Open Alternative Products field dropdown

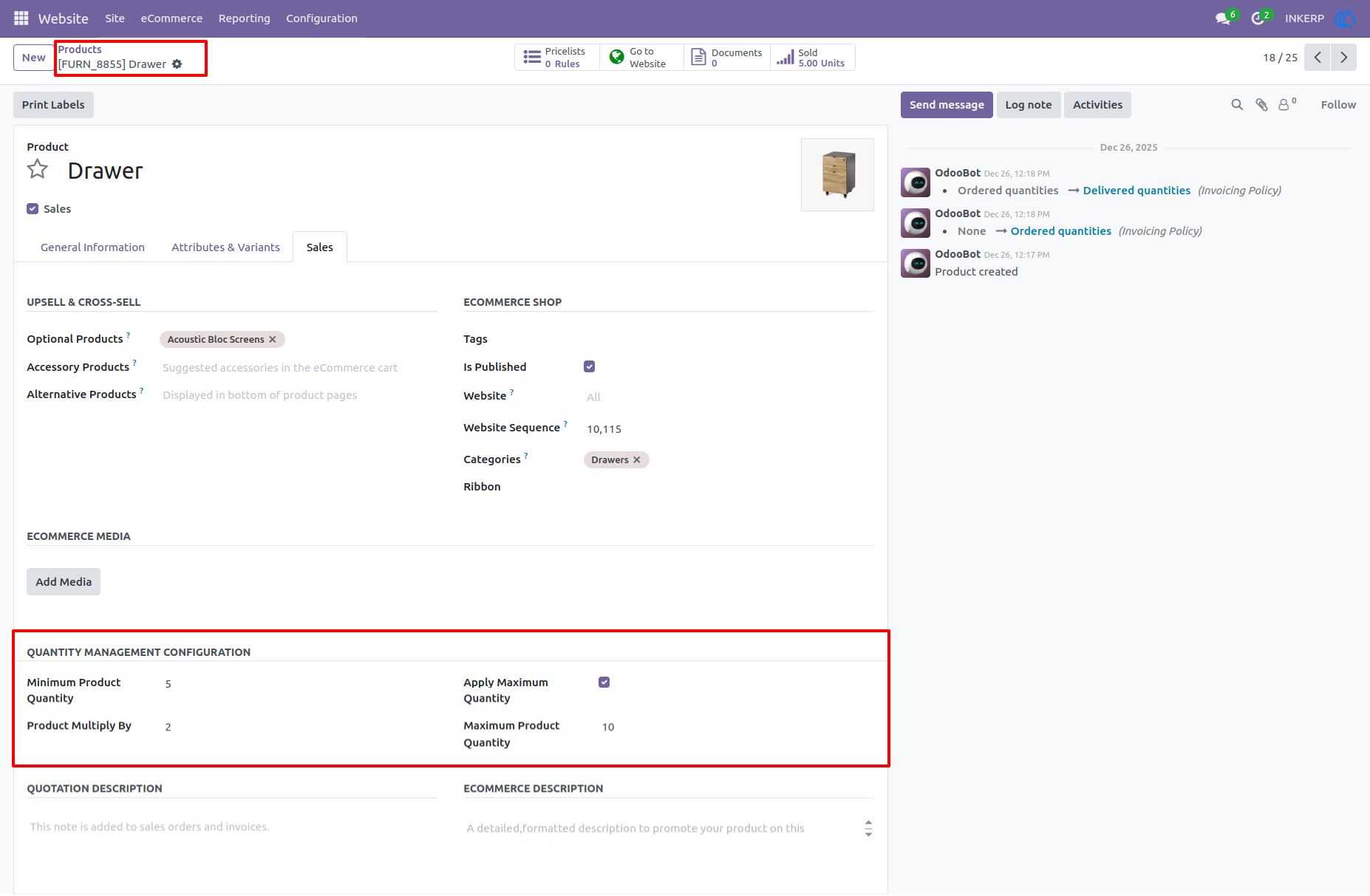coord(298,395)
